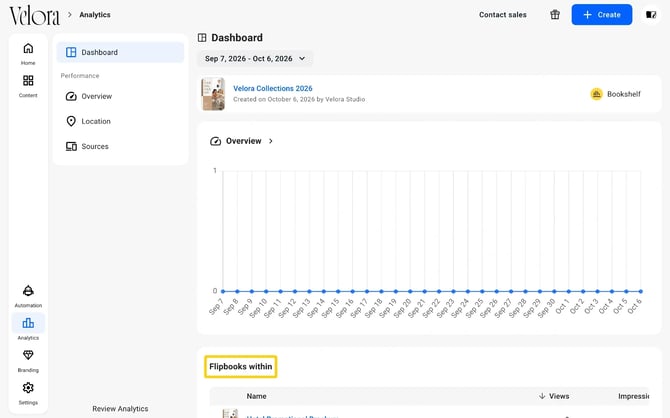Expand Overview section via chevron arrow
This screenshot has height=418, width=670.
coord(270,141)
